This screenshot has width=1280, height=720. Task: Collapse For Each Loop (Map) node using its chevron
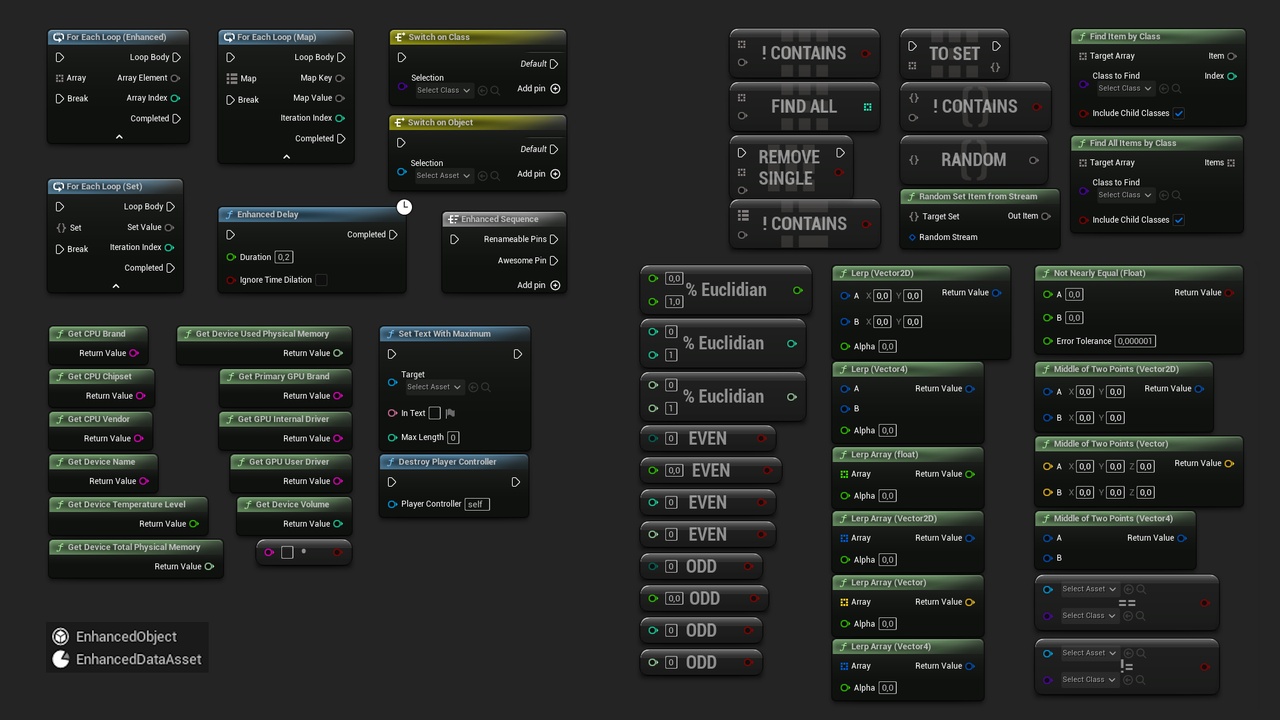pos(286,157)
